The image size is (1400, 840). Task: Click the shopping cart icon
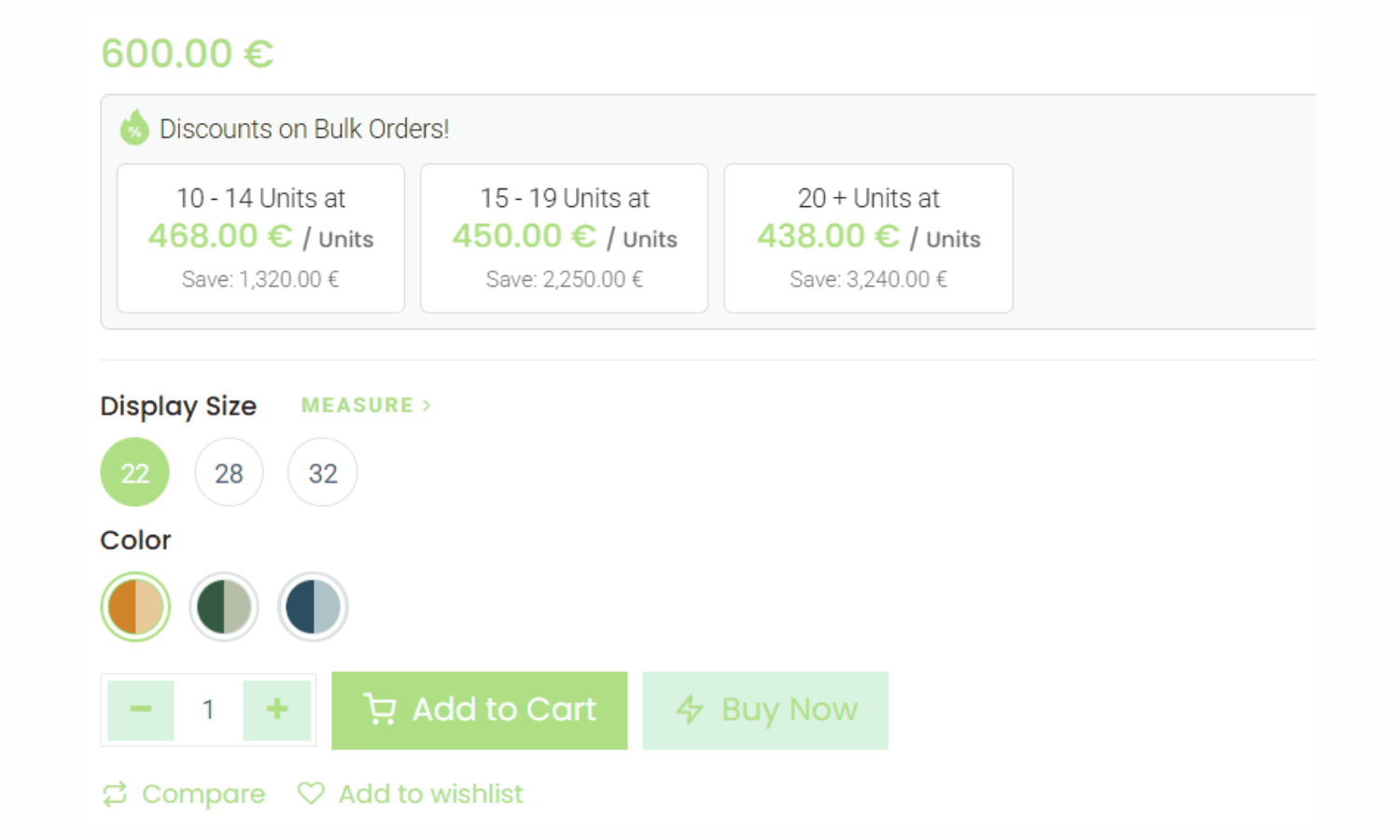pos(380,710)
